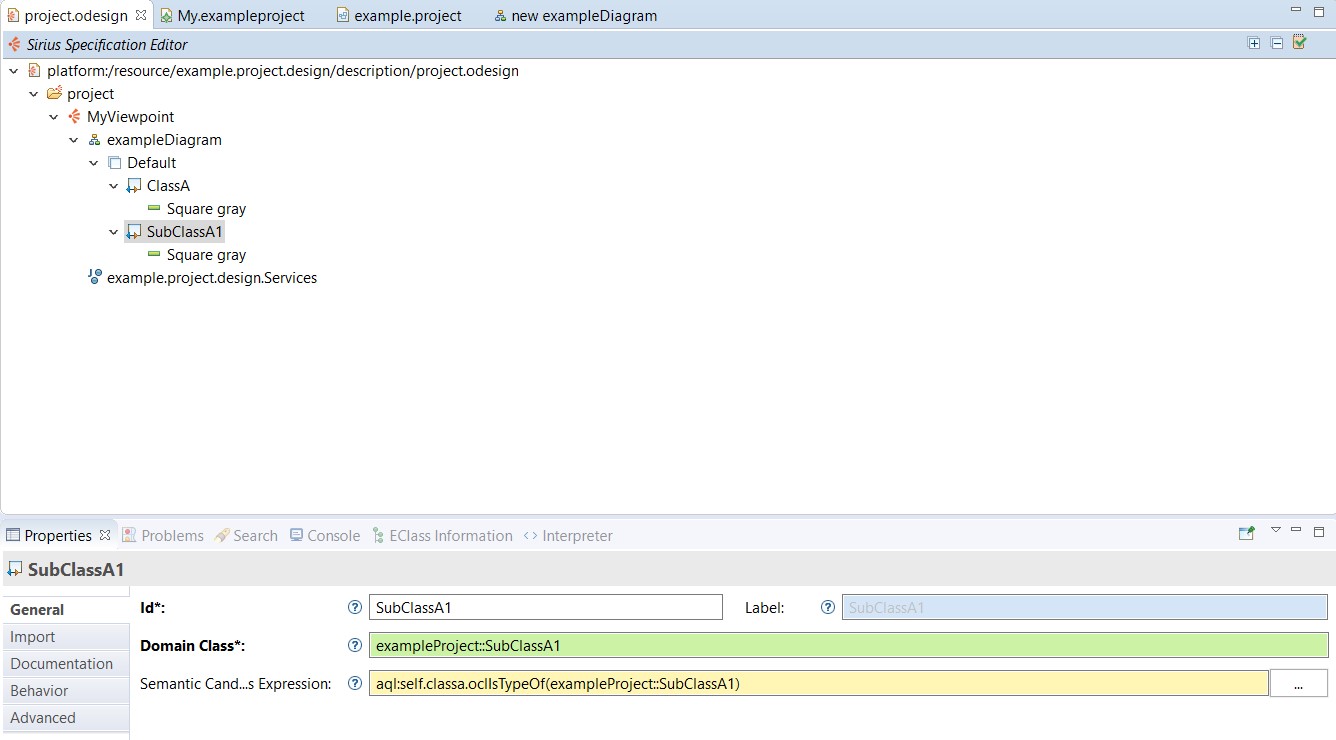Collapse the exampleDiagram tree node
Screen dimensions: 1336x740
click(74, 140)
